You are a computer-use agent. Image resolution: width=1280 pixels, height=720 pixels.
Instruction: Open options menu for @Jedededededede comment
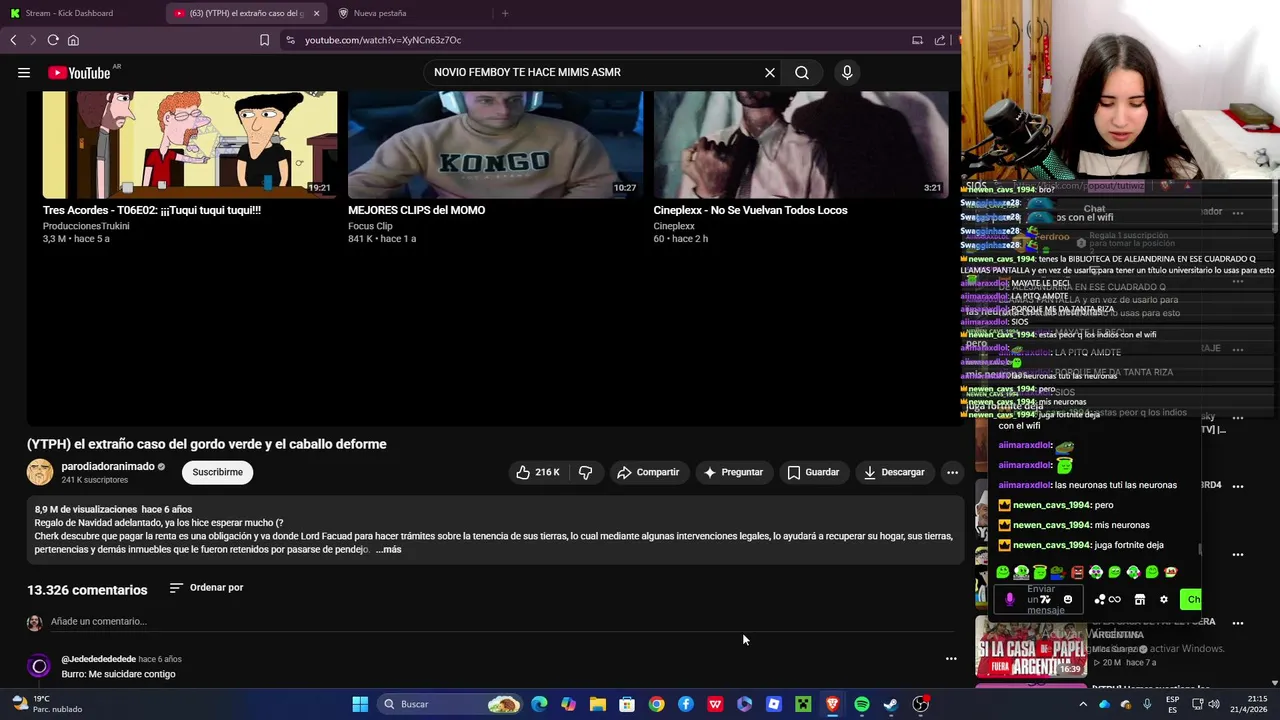coord(951,659)
